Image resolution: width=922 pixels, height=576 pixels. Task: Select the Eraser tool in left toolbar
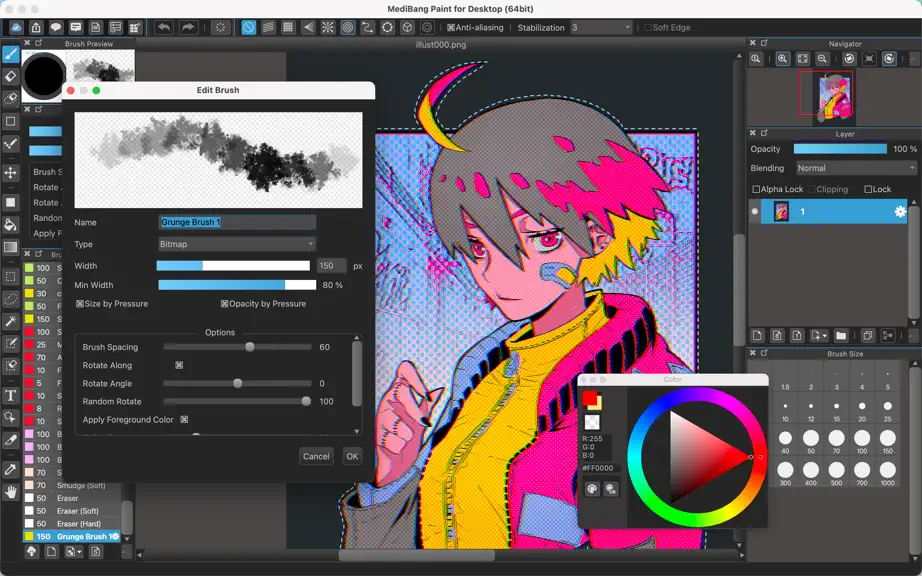(11, 76)
